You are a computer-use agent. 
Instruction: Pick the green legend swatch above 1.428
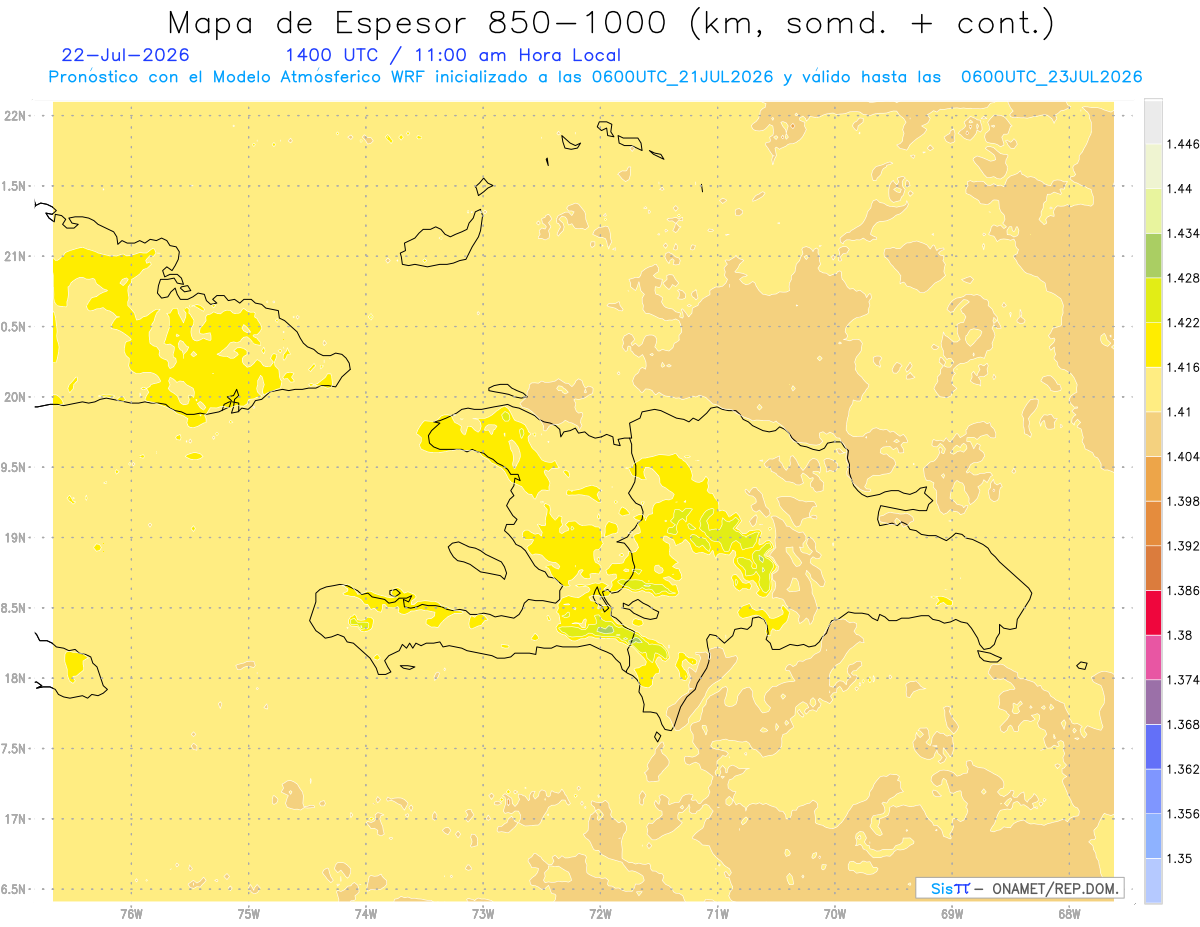pos(1153,255)
